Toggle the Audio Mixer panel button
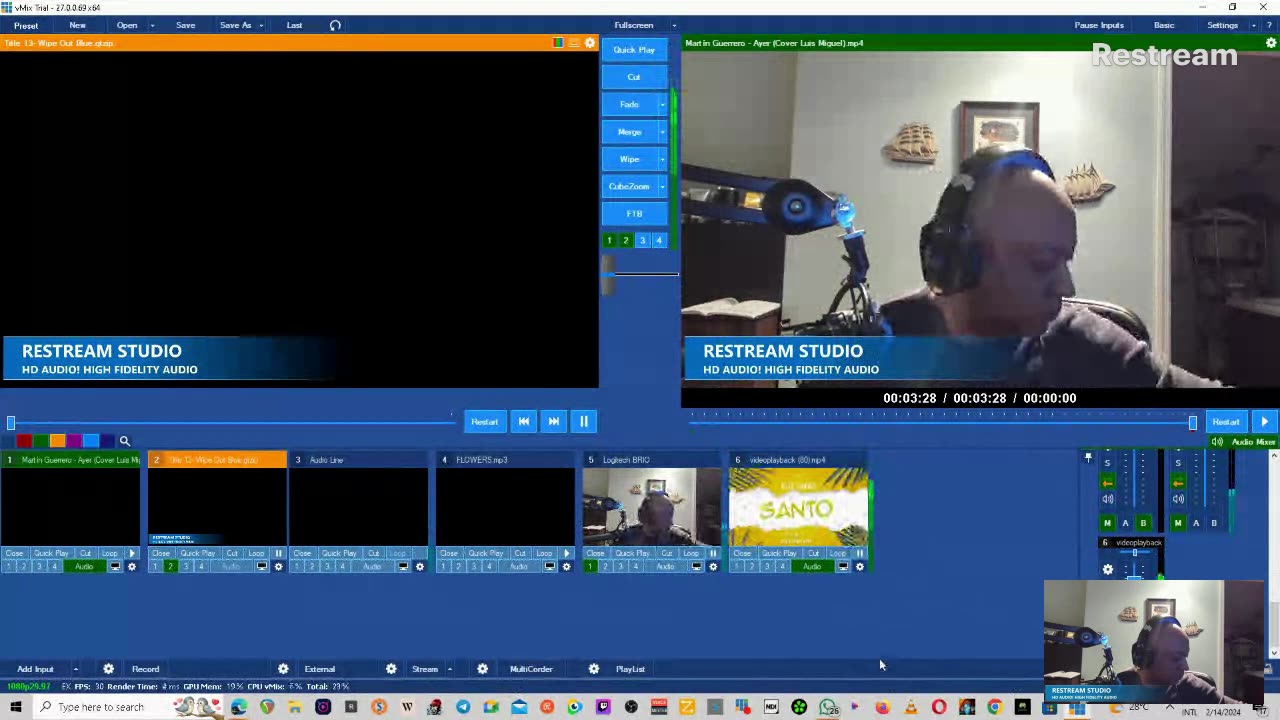Image resolution: width=1280 pixels, height=720 pixels. (x=1244, y=442)
